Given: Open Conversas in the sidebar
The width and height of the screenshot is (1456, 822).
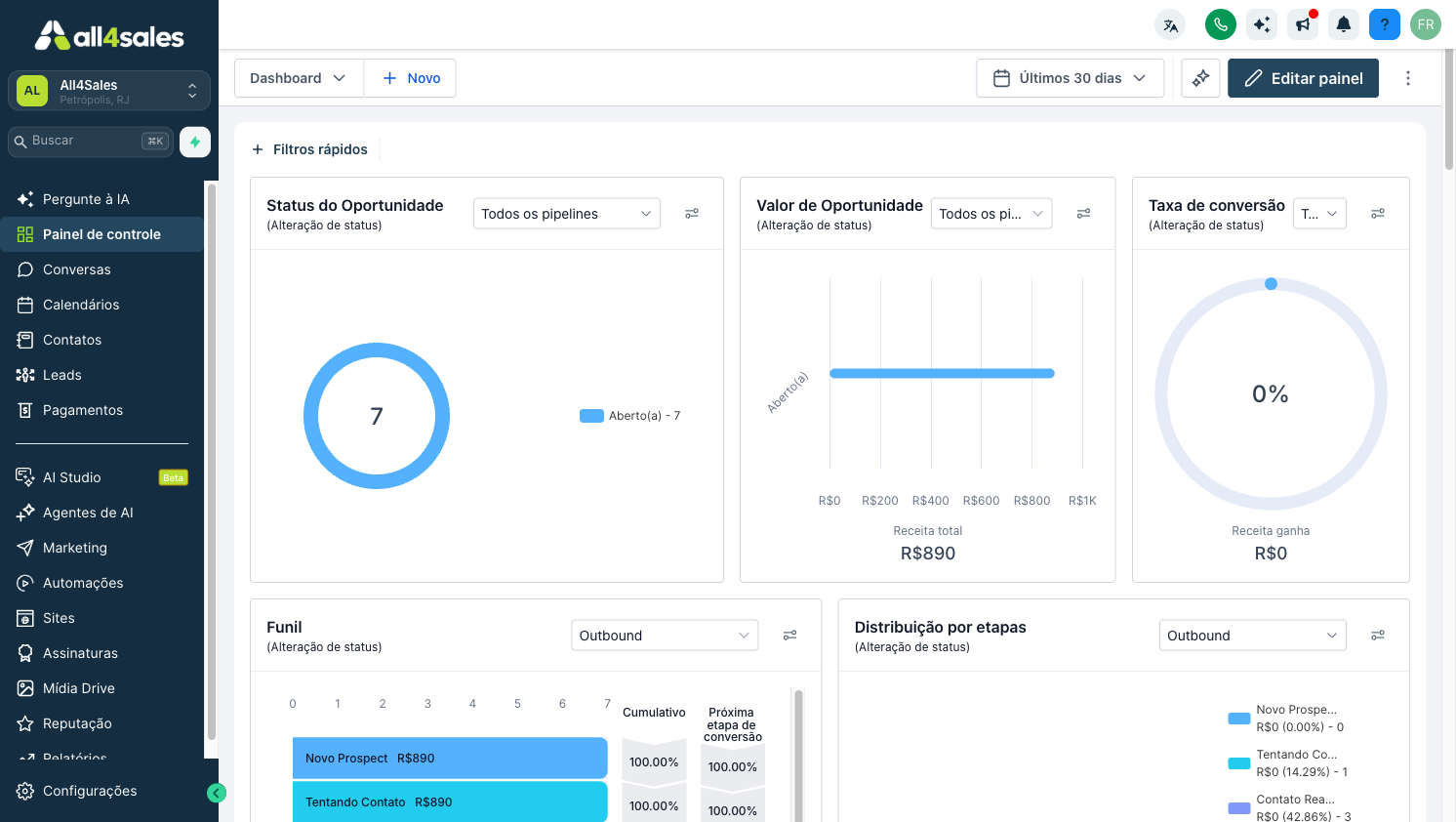Looking at the screenshot, I should click(x=102, y=269).
